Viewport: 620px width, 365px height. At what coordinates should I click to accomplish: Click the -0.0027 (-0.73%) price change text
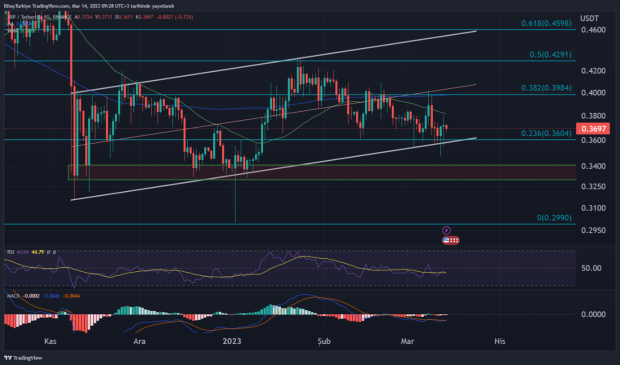(174, 17)
